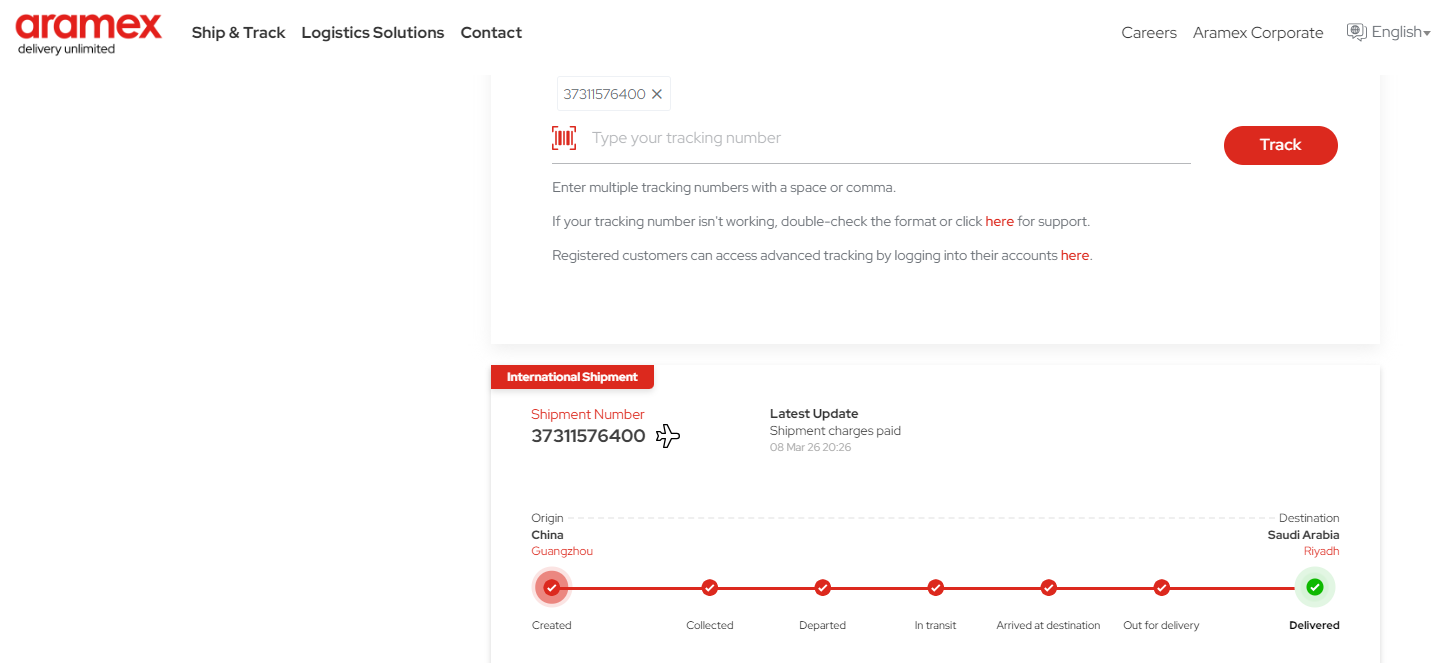Remove tracking number chip 37311576400
This screenshot has width=1439, height=663.
pyautogui.click(x=657, y=94)
